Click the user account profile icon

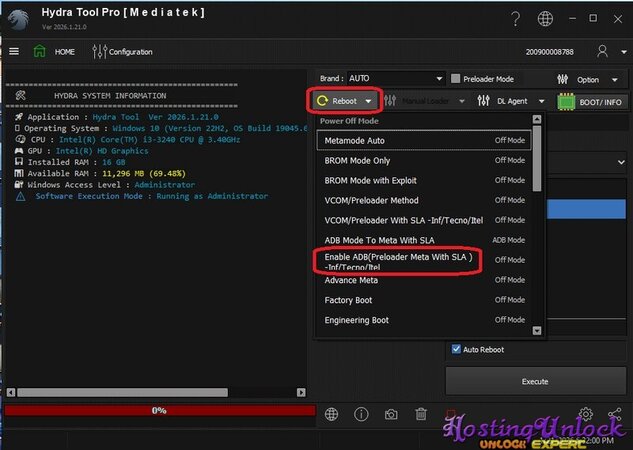coord(602,51)
